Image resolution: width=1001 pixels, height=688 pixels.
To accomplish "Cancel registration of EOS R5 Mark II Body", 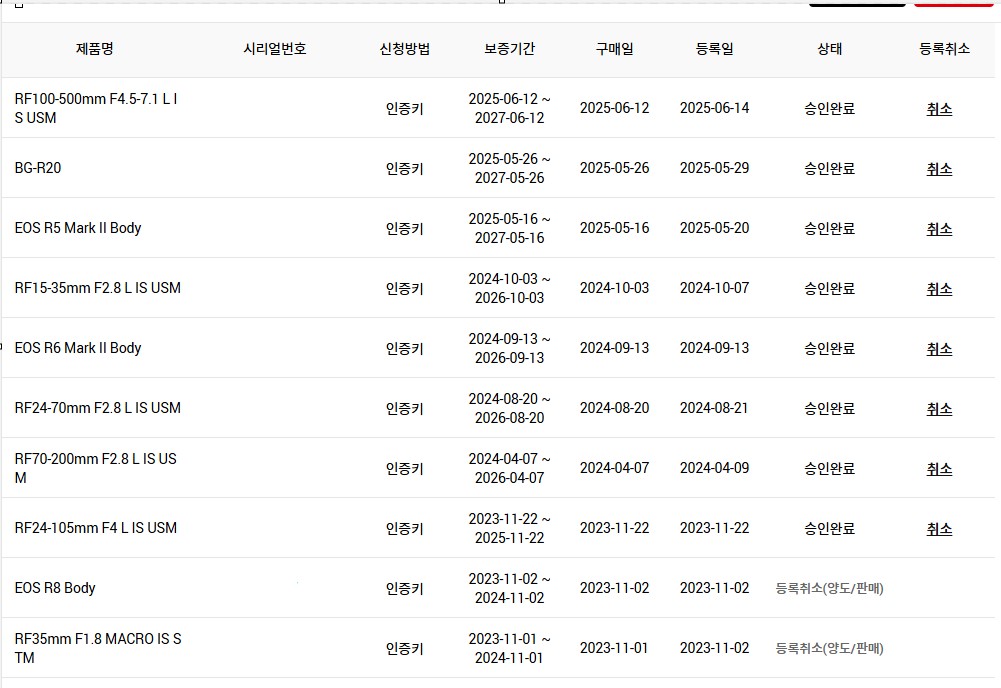I will click(x=938, y=228).
